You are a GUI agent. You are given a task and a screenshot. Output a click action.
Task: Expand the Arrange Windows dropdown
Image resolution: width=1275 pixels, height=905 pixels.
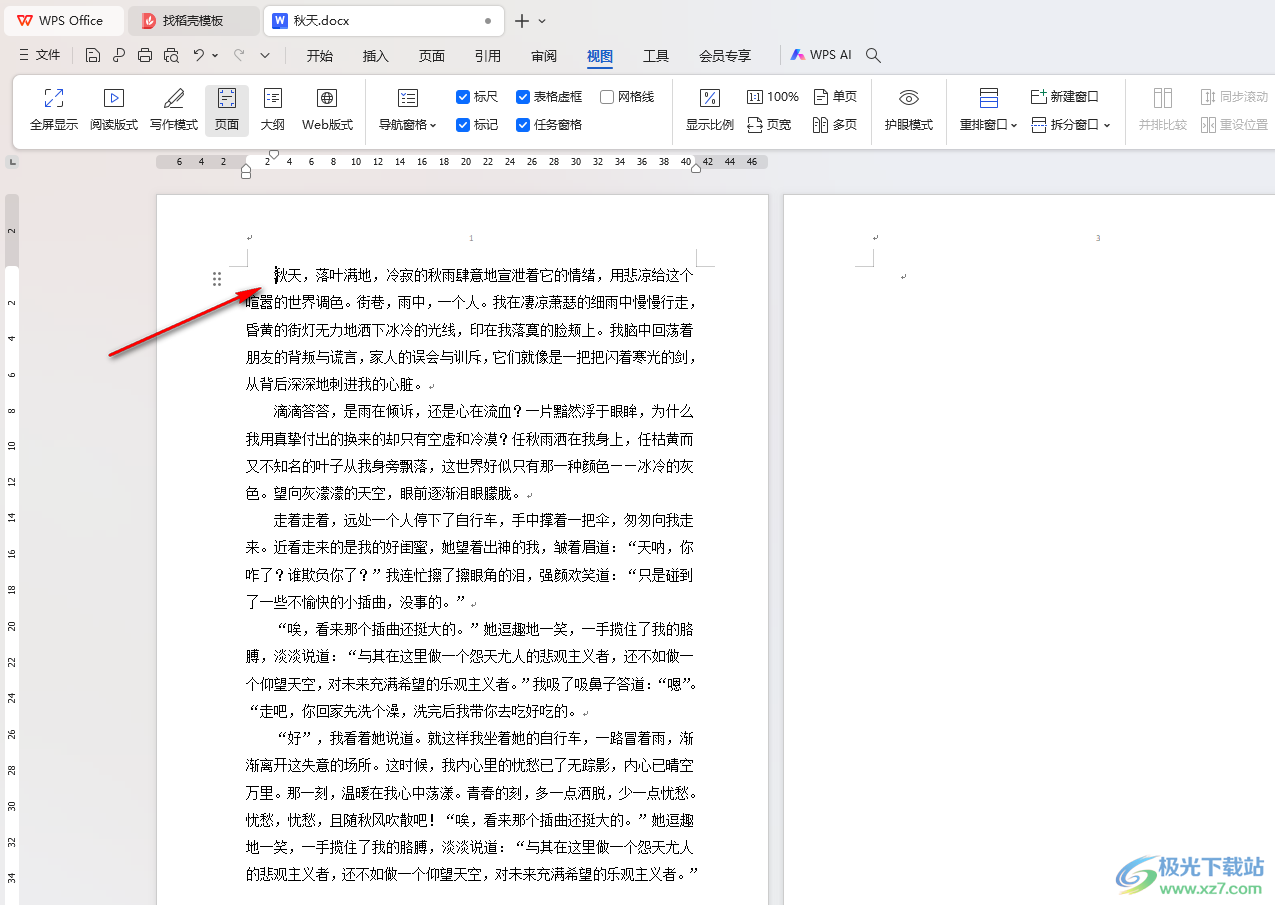click(x=988, y=125)
